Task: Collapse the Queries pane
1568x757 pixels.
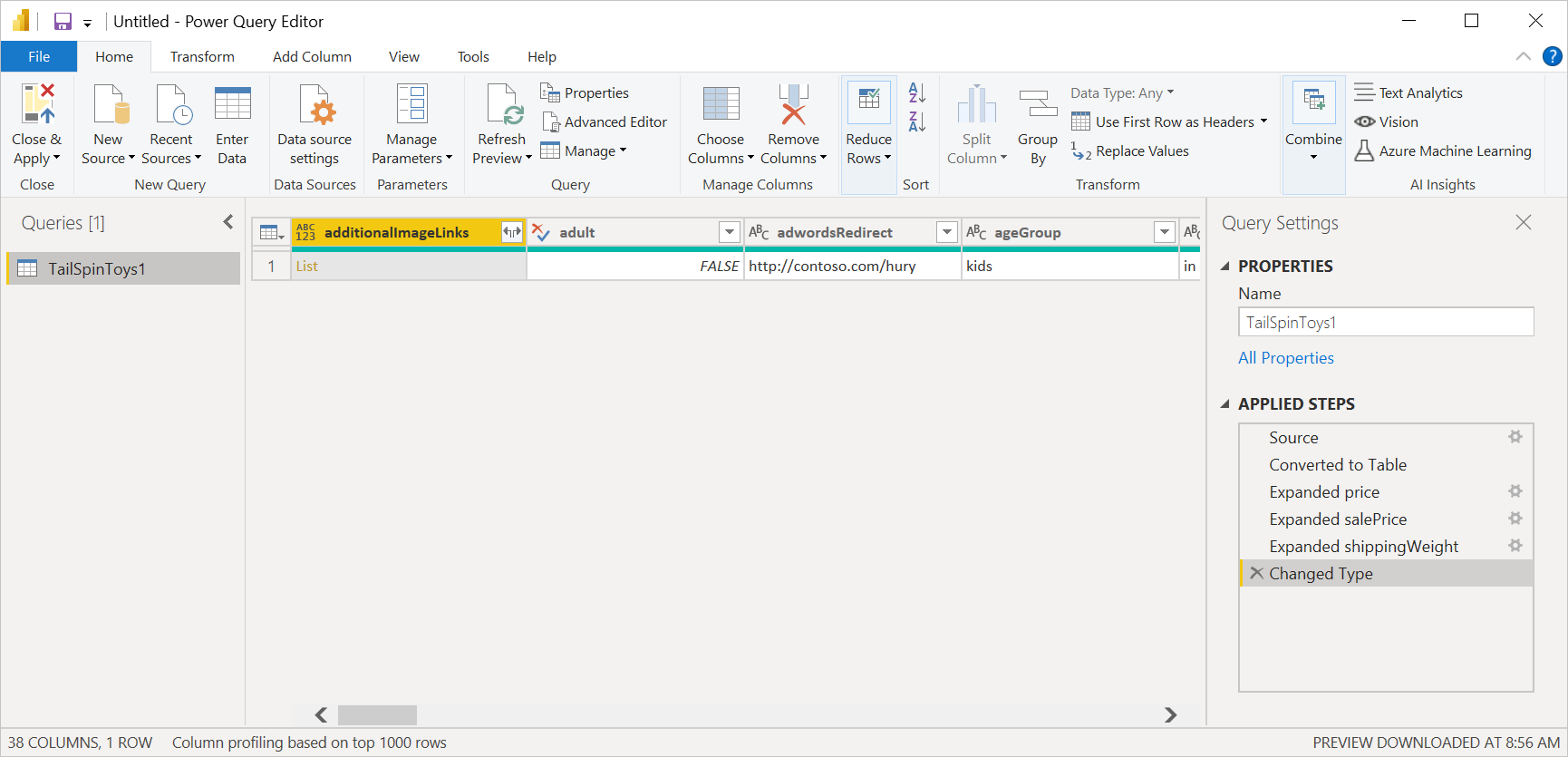Action: [x=228, y=222]
